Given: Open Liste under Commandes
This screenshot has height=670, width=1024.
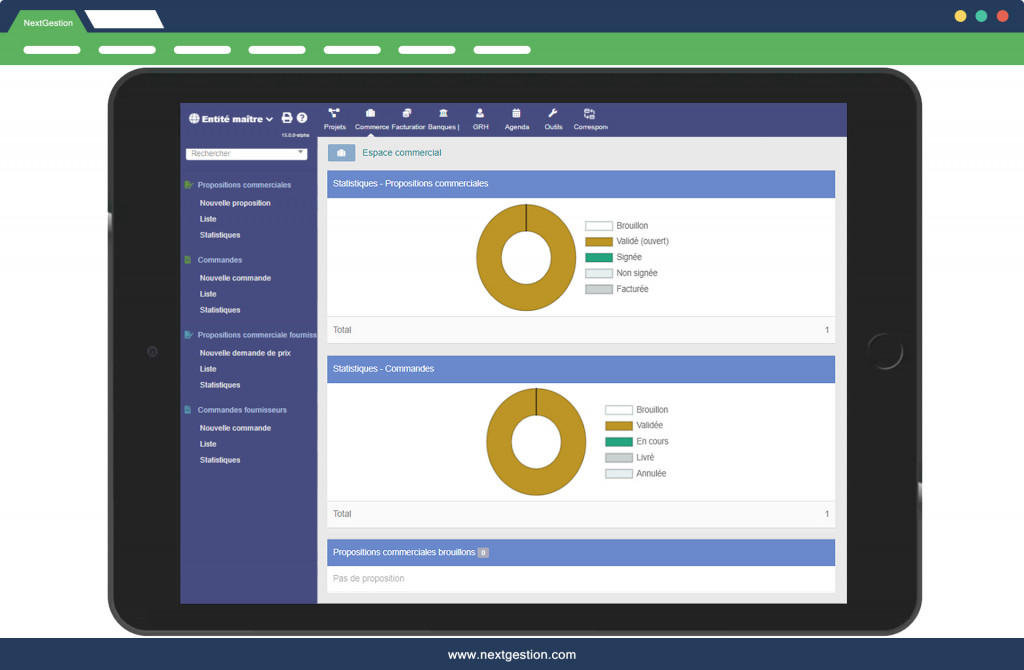Looking at the screenshot, I should click(x=208, y=294).
